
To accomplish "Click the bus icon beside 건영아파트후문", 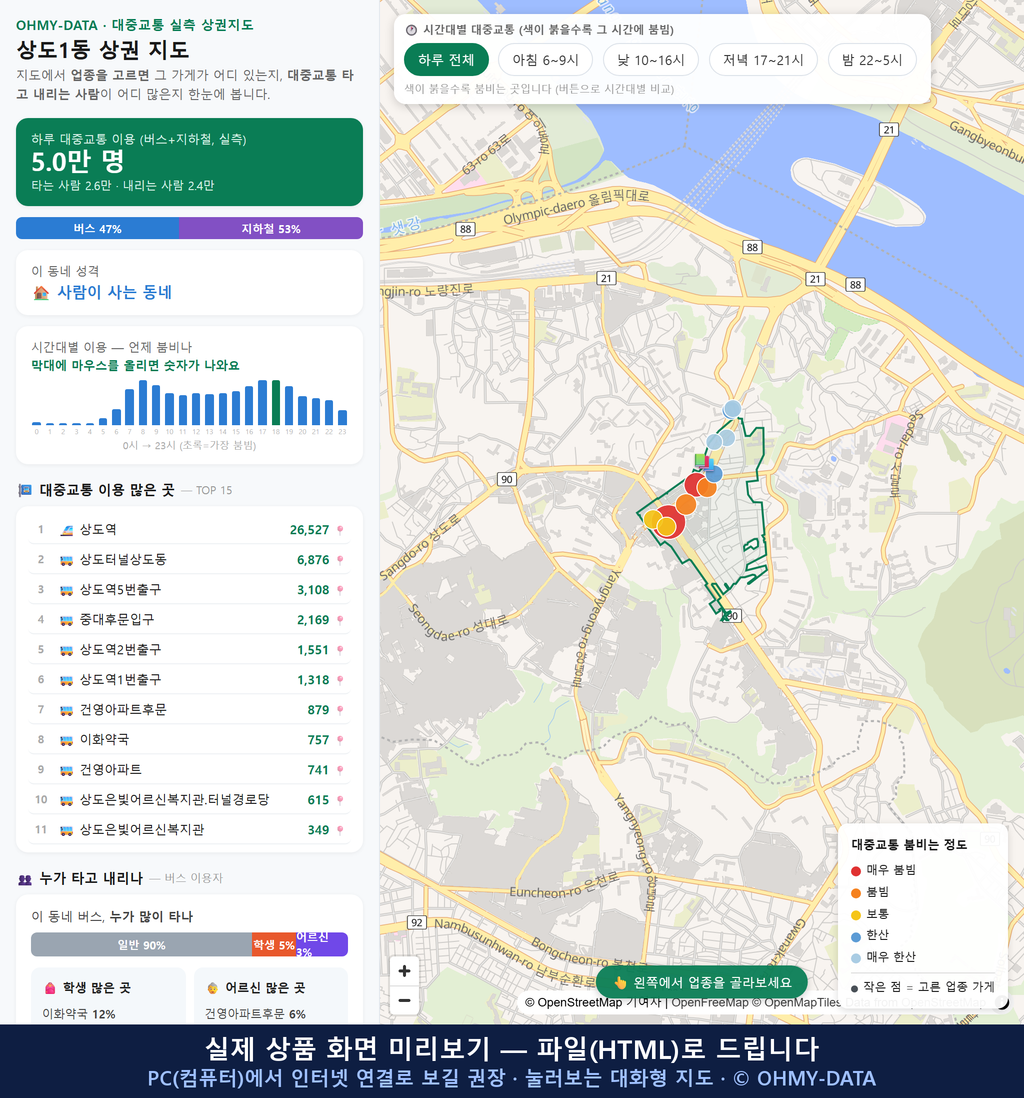I will click(x=67, y=710).
